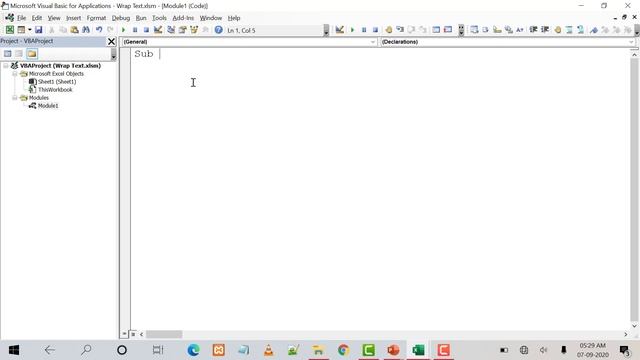Save the workbook with the floppy icon
Screen dimensions: 640x360
click(x=38, y=30)
